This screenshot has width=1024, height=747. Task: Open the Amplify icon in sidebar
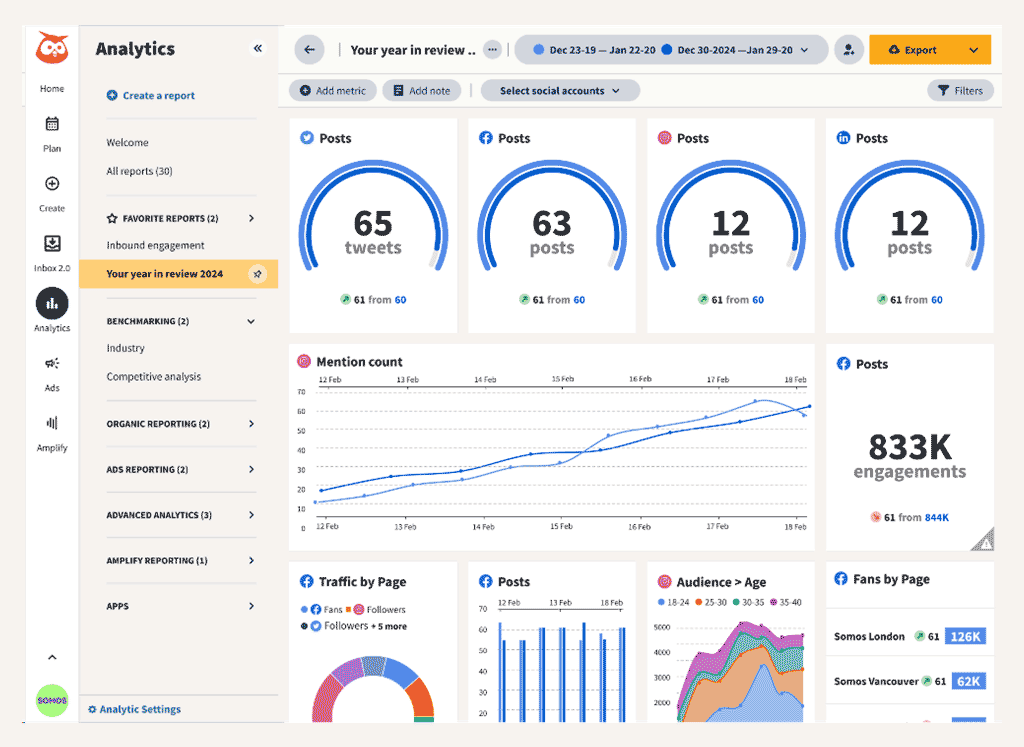[52, 424]
